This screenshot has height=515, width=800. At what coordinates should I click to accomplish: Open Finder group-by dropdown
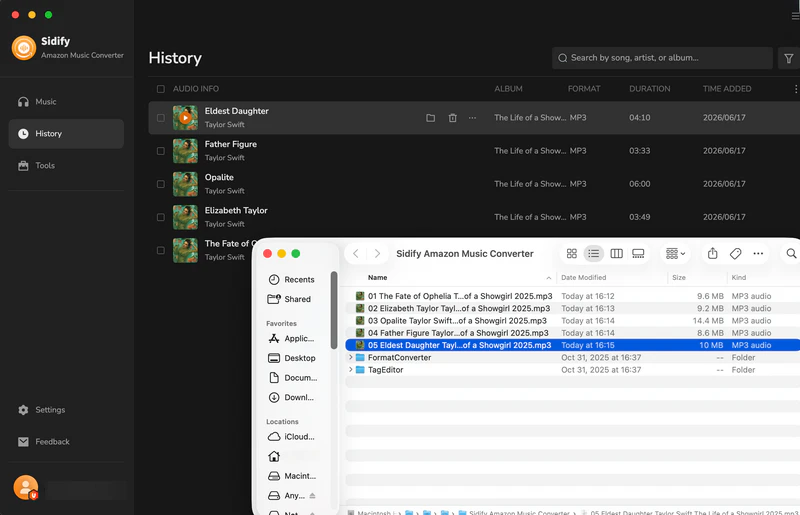tap(676, 254)
